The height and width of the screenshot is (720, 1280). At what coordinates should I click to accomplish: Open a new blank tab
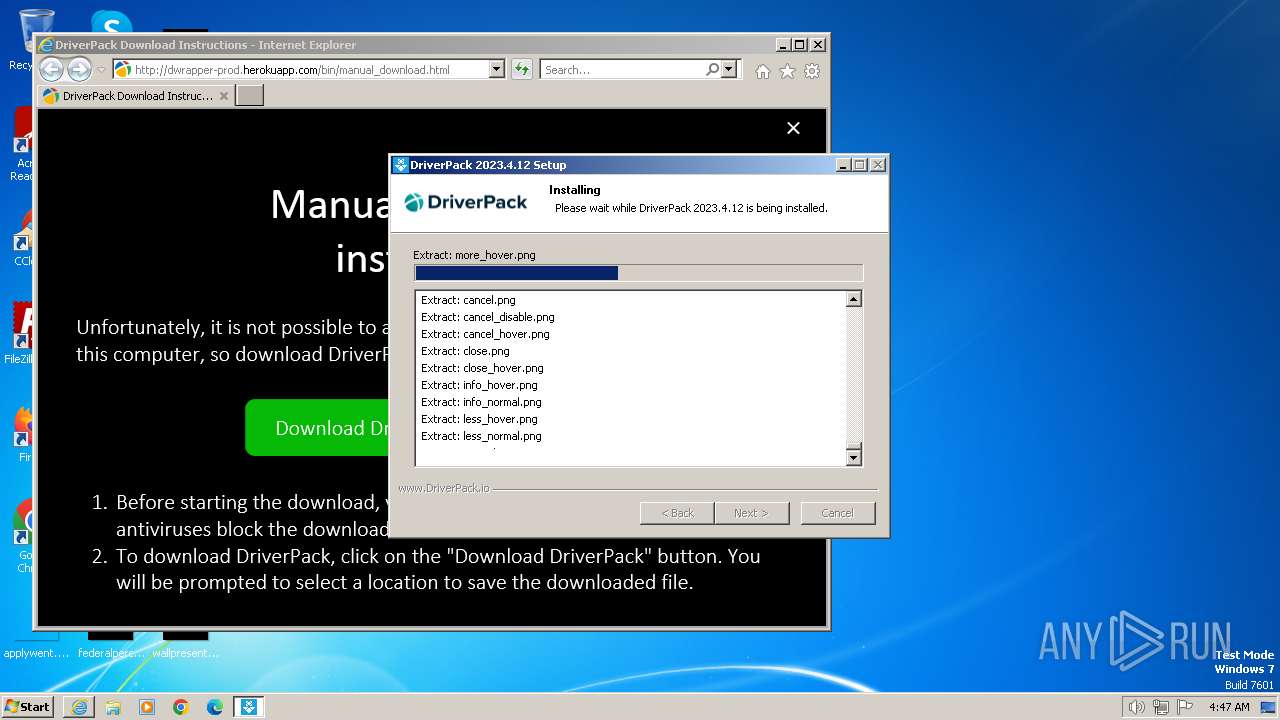click(249, 96)
